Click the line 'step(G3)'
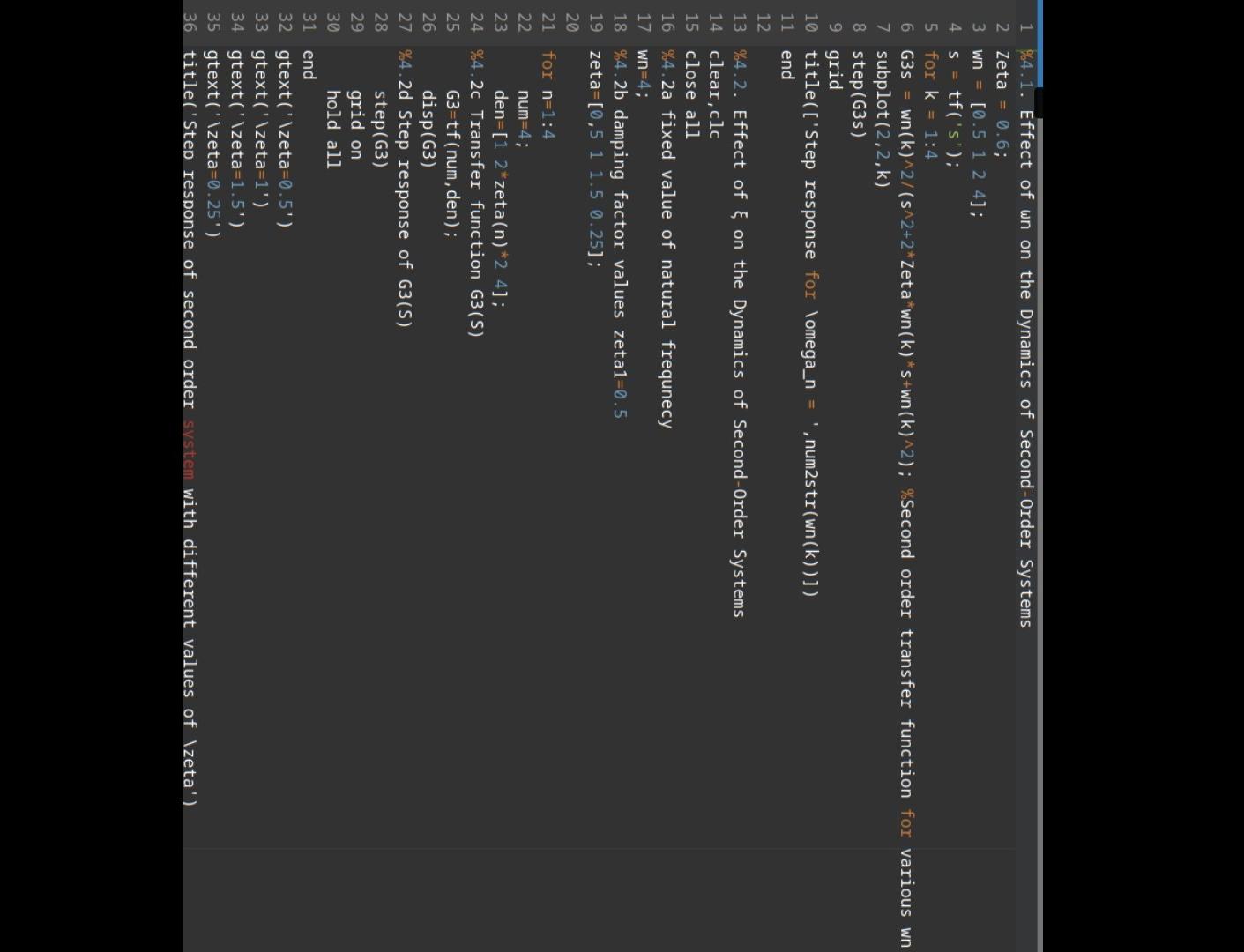1244x952 pixels. click(382, 128)
